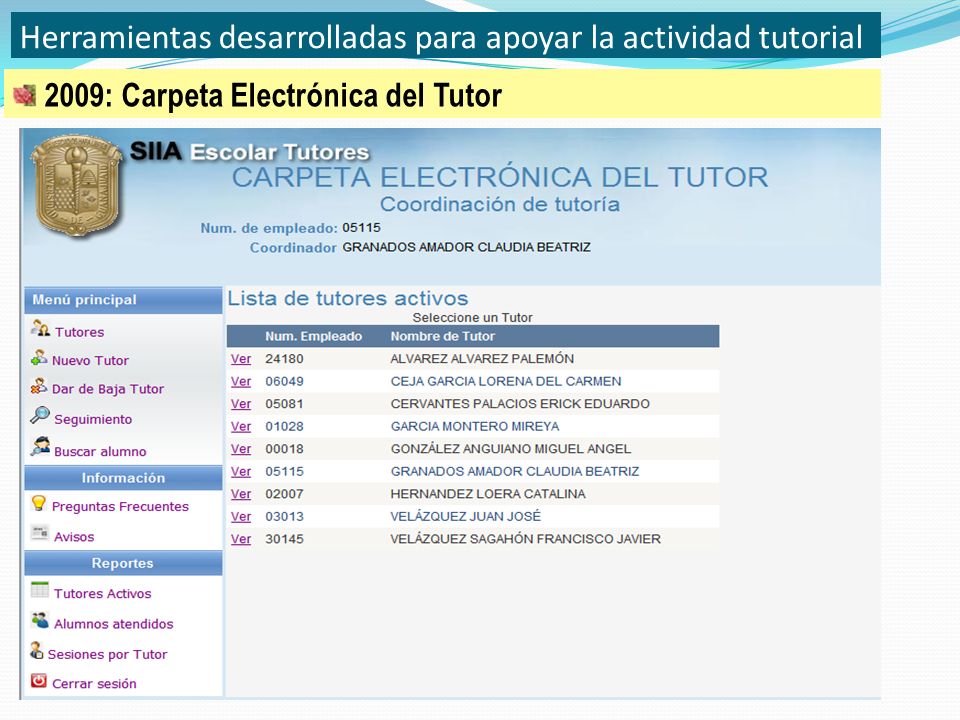Click the Sesiones por Tutor icon
Screen dimensions: 960x720
37,650
